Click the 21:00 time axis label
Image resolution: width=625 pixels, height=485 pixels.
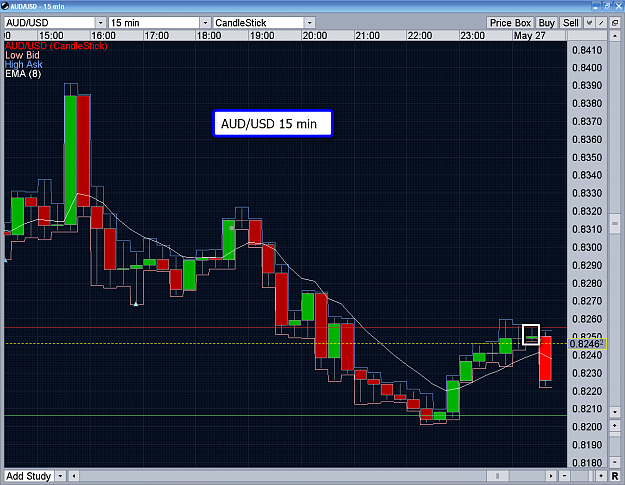(x=368, y=35)
